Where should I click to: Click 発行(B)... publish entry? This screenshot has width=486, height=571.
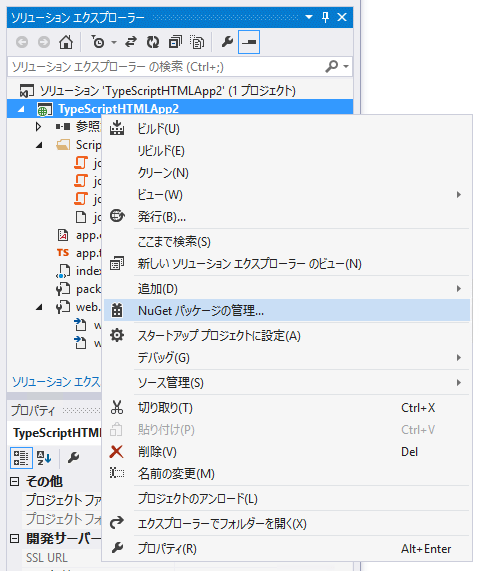[287, 217]
